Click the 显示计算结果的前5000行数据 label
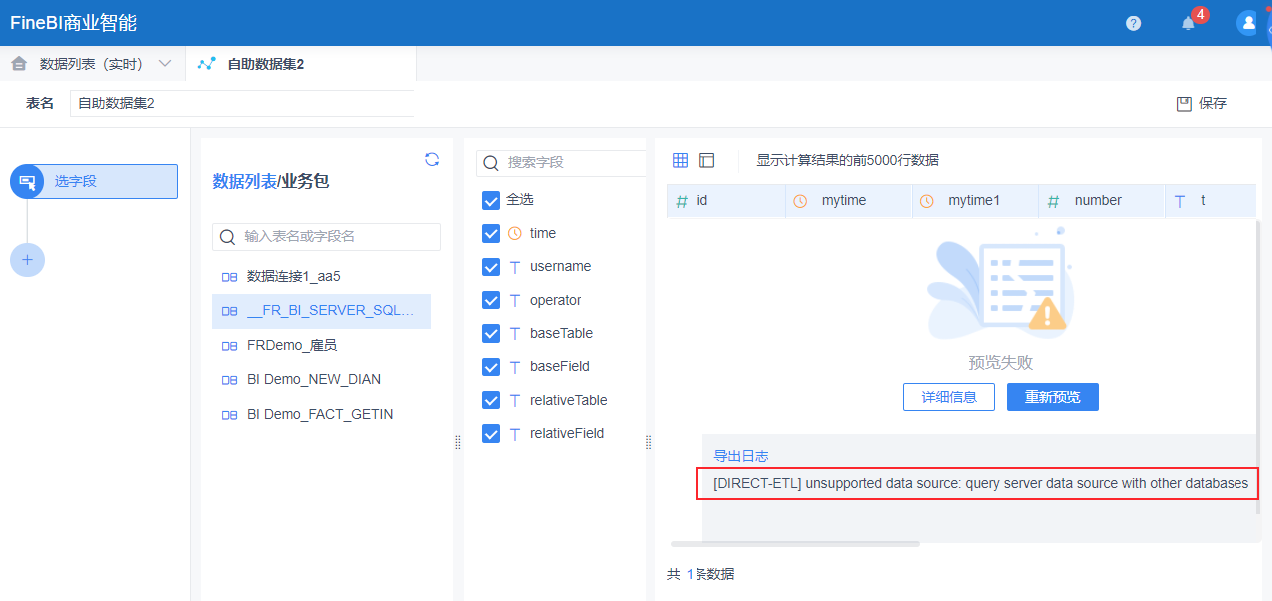Screen dimensions: 1272x601 848,160
